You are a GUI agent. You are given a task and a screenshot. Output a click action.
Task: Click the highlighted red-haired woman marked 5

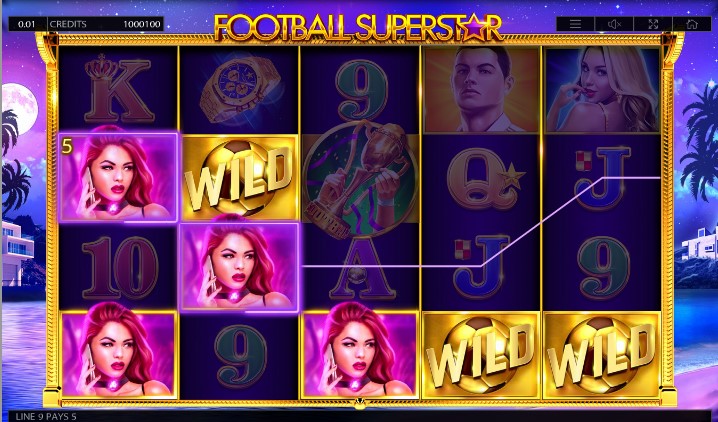(118, 178)
